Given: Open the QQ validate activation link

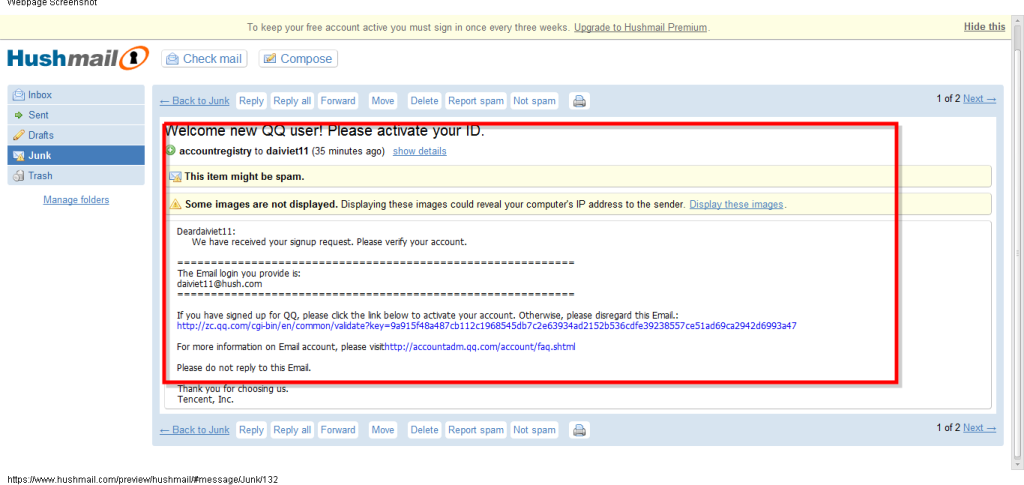Looking at the screenshot, I should pos(487,326).
